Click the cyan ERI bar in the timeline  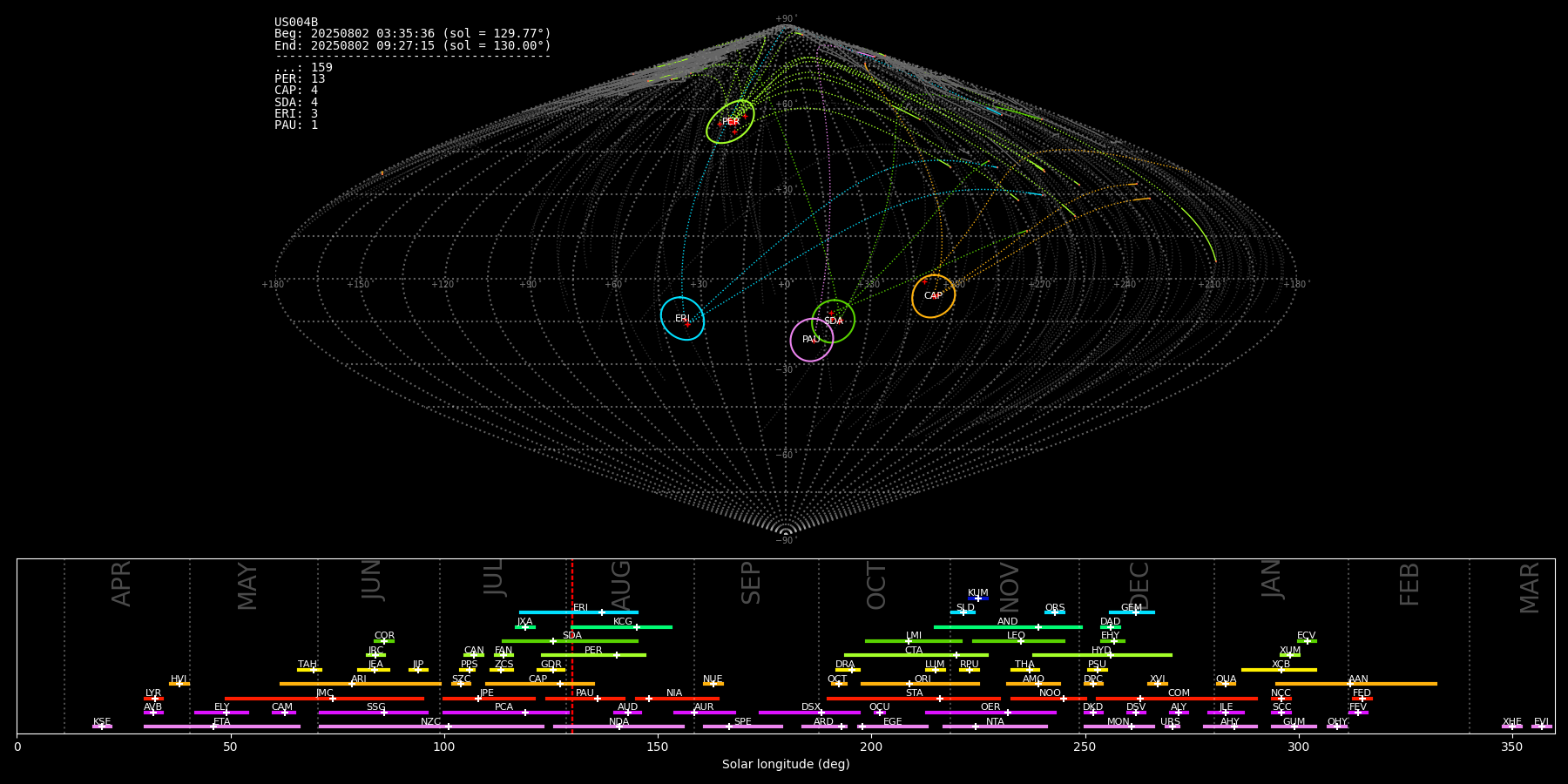(x=578, y=612)
